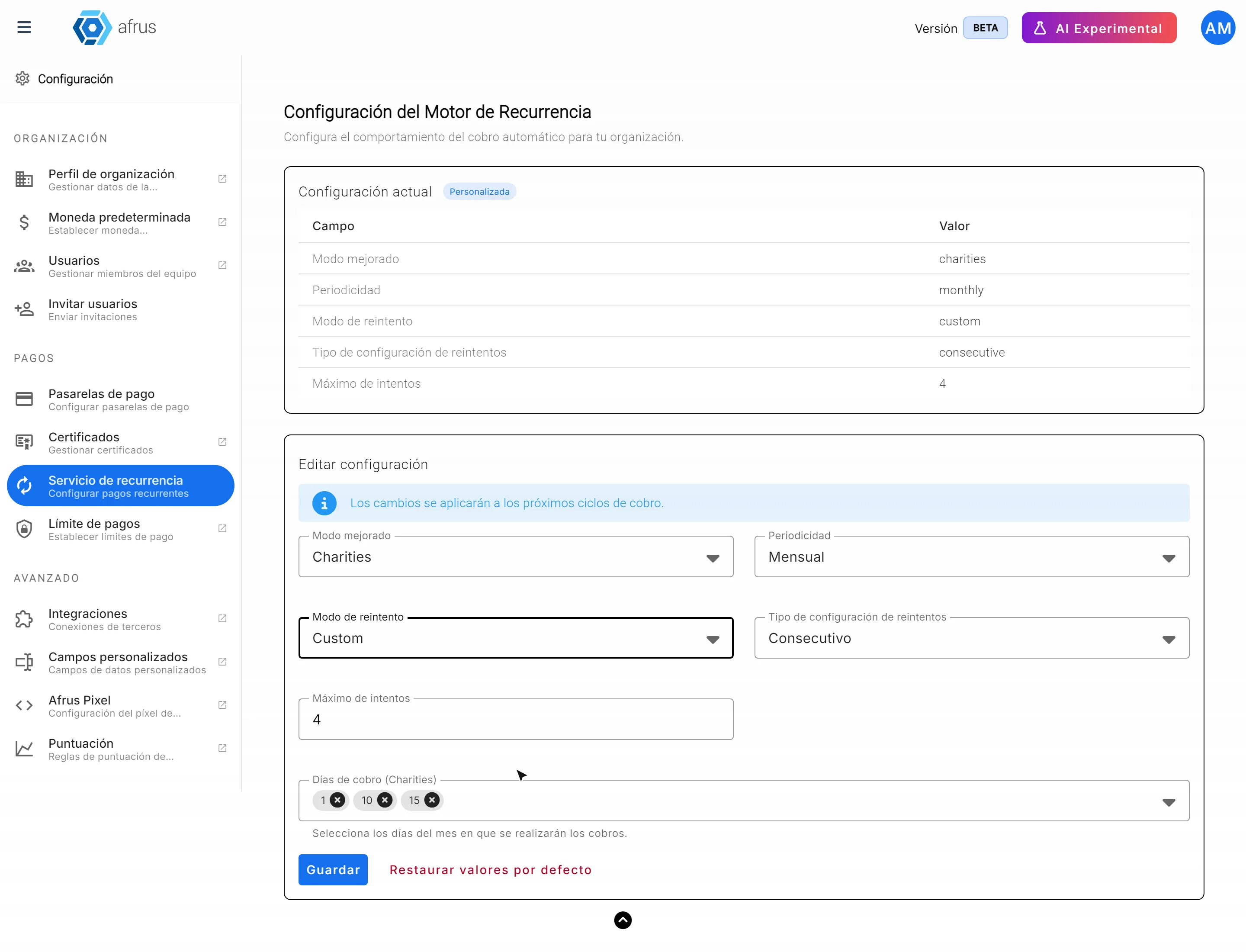This screenshot has width=1246, height=952.
Task: Go to Pasarelas de pago
Action: tap(120, 399)
